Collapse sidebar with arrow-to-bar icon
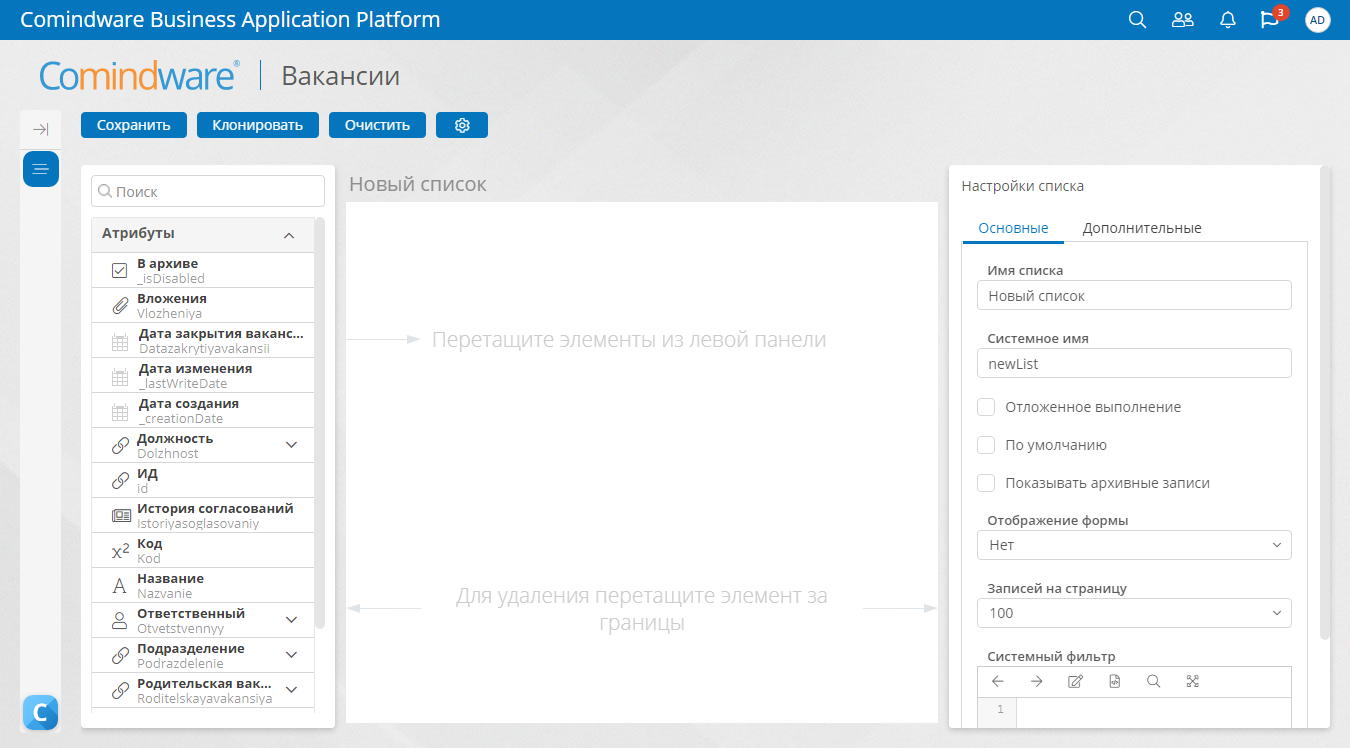The image size is (1350, 748). point(41,129)
